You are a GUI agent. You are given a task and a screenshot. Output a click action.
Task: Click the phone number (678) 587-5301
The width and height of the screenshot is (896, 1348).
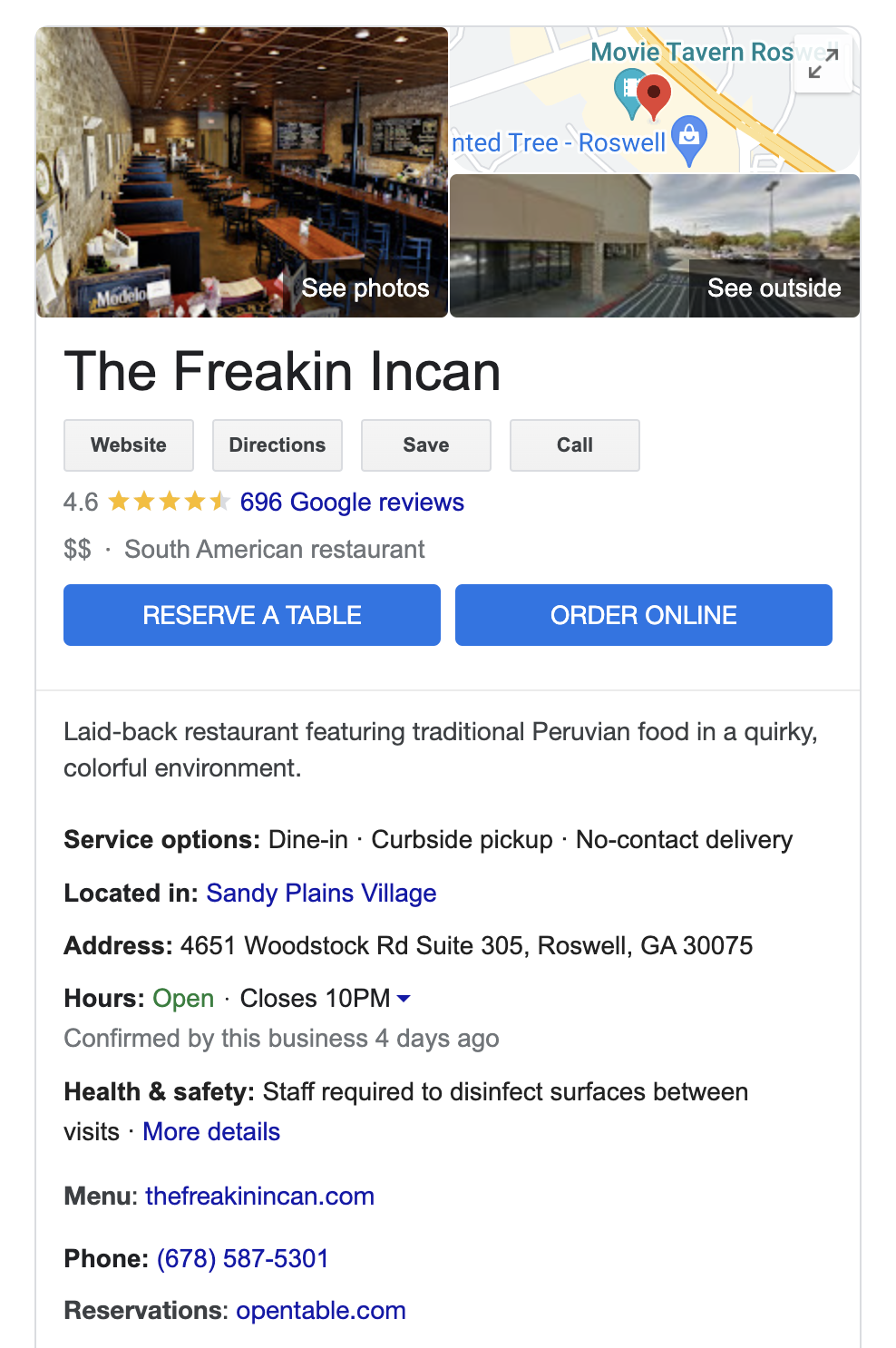242,1258
